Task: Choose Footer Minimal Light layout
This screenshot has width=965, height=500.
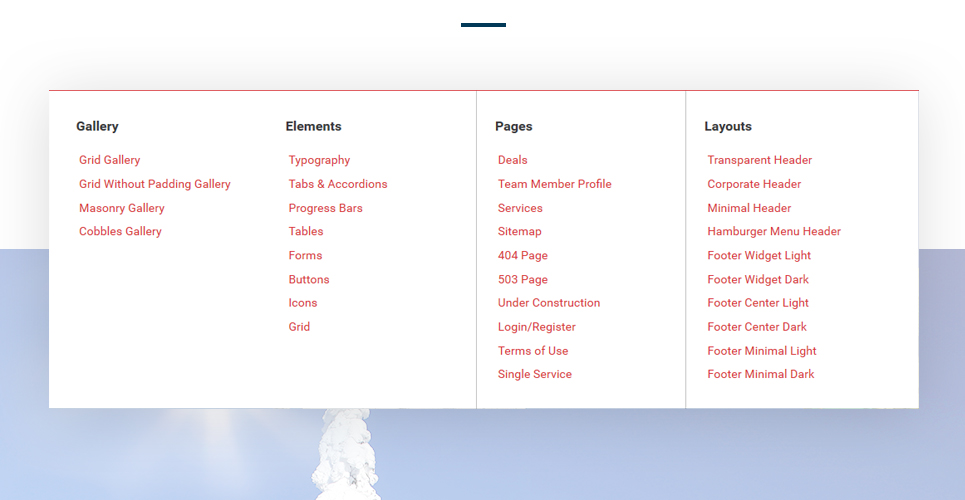Action: (x=761, y=351)
